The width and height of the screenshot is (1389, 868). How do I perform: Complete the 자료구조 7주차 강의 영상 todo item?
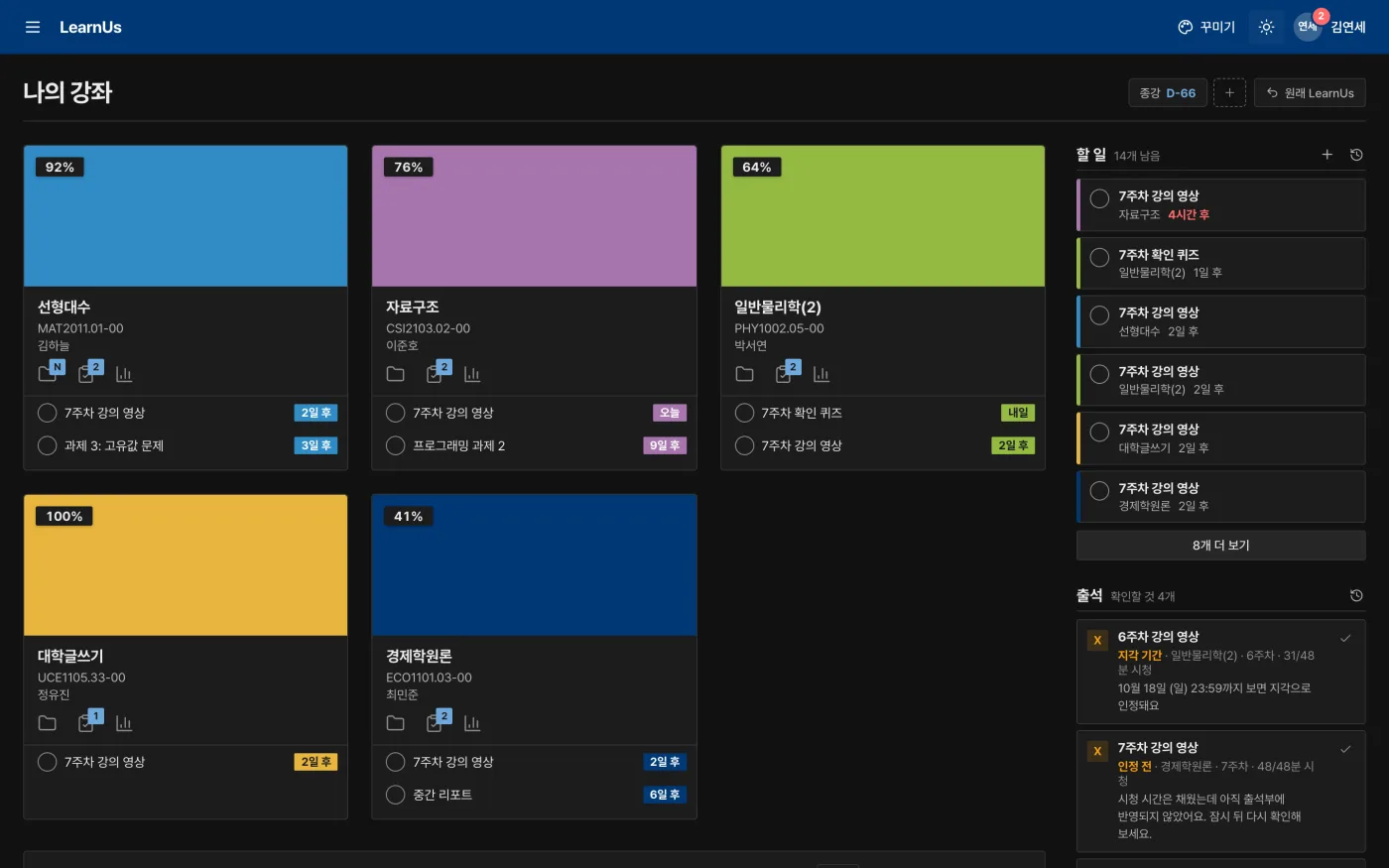click(1099, 198)
